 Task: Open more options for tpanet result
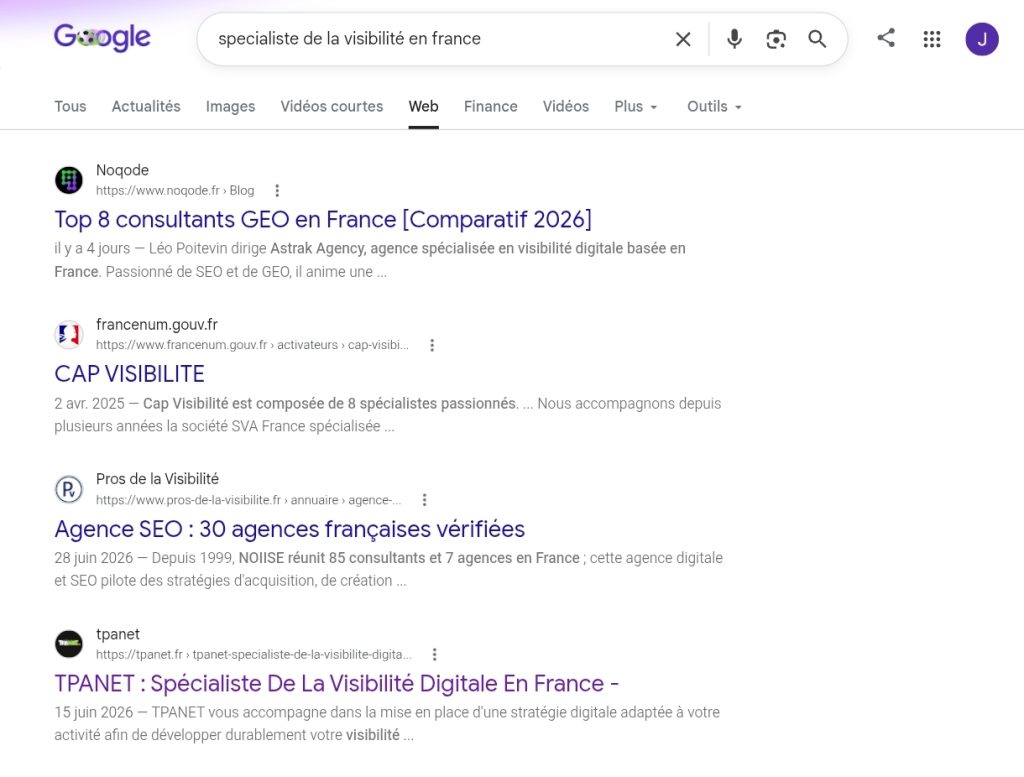pyautogui.click(x=434, y=655)
